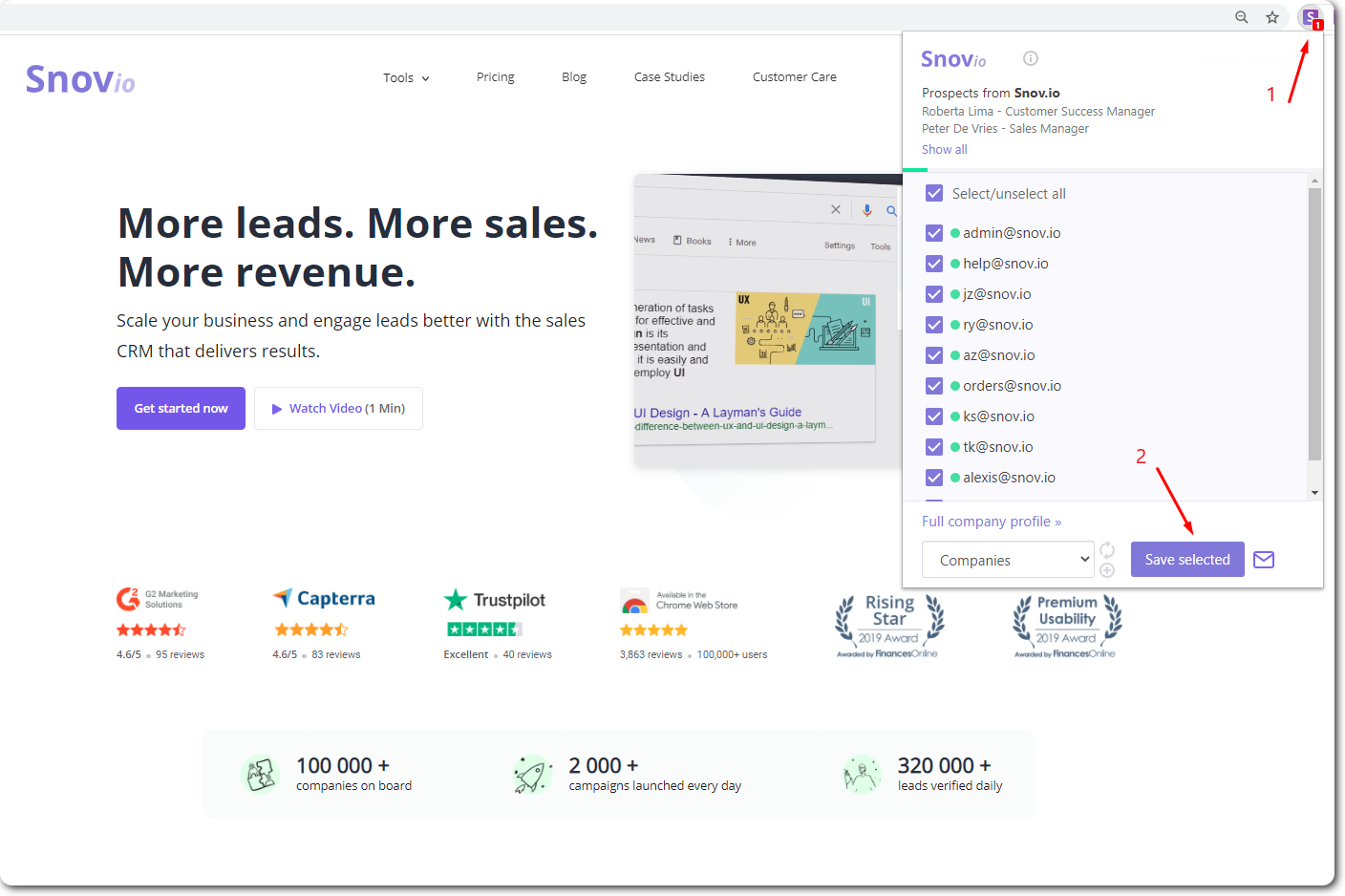The height and width of the screenshot is (896, 1345).
Task: Go to the Blog
Action: point(574,77)
